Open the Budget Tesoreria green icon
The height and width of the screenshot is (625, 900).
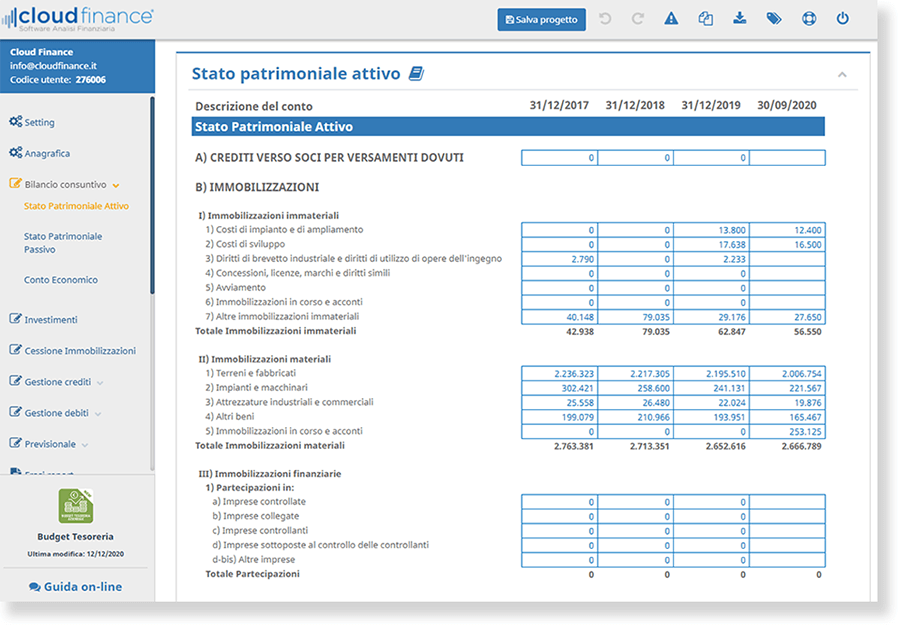[x=76, y=506]
